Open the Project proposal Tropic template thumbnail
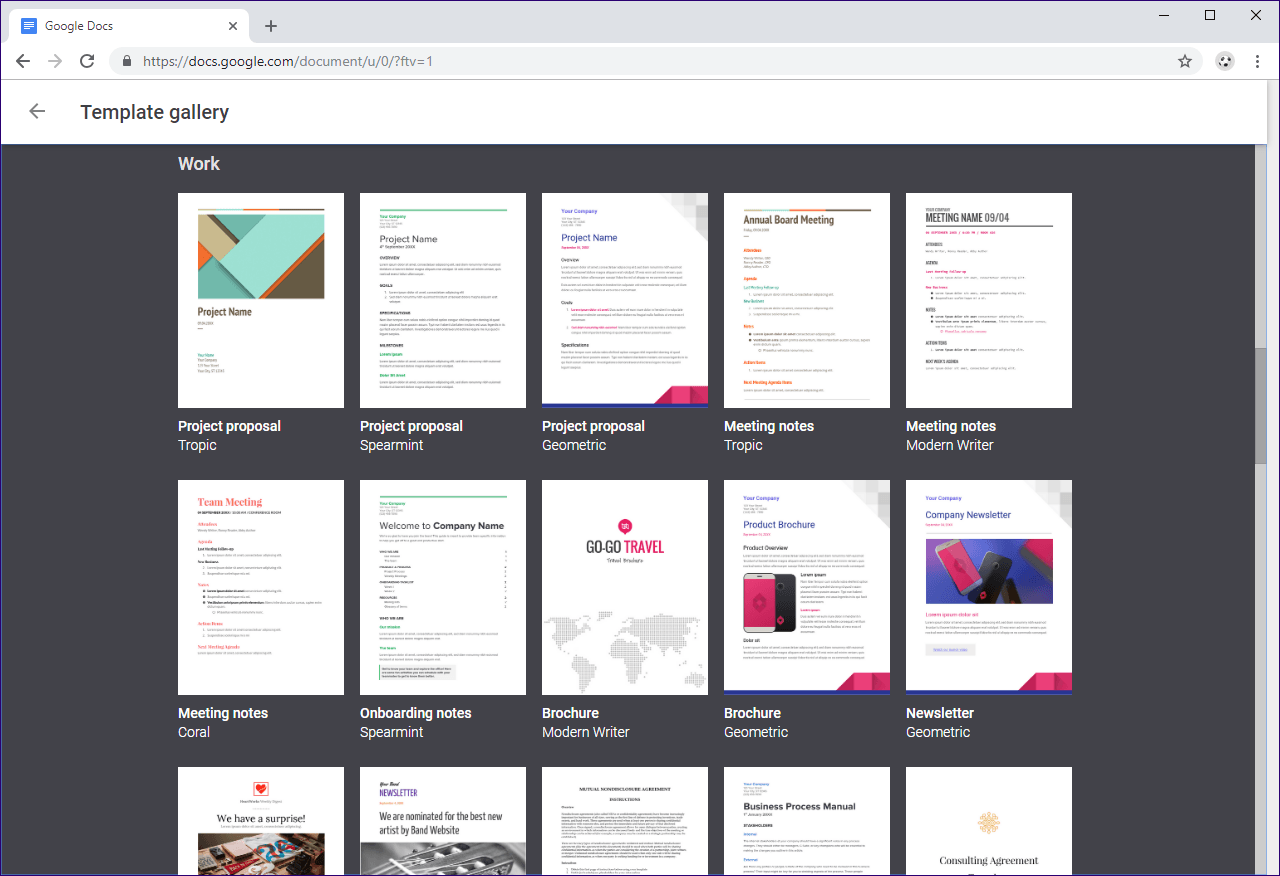The height and width of the screenshot is (876, 1280). (261, 300)
